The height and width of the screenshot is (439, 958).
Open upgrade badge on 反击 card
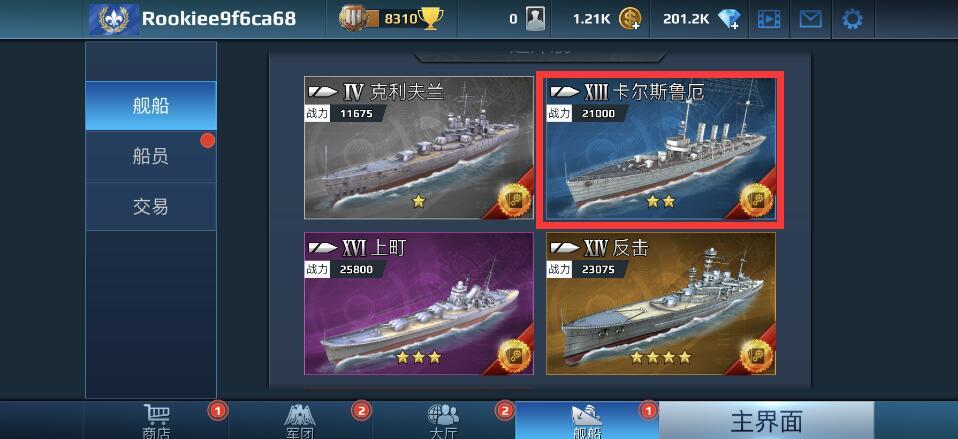pos(756,357)
